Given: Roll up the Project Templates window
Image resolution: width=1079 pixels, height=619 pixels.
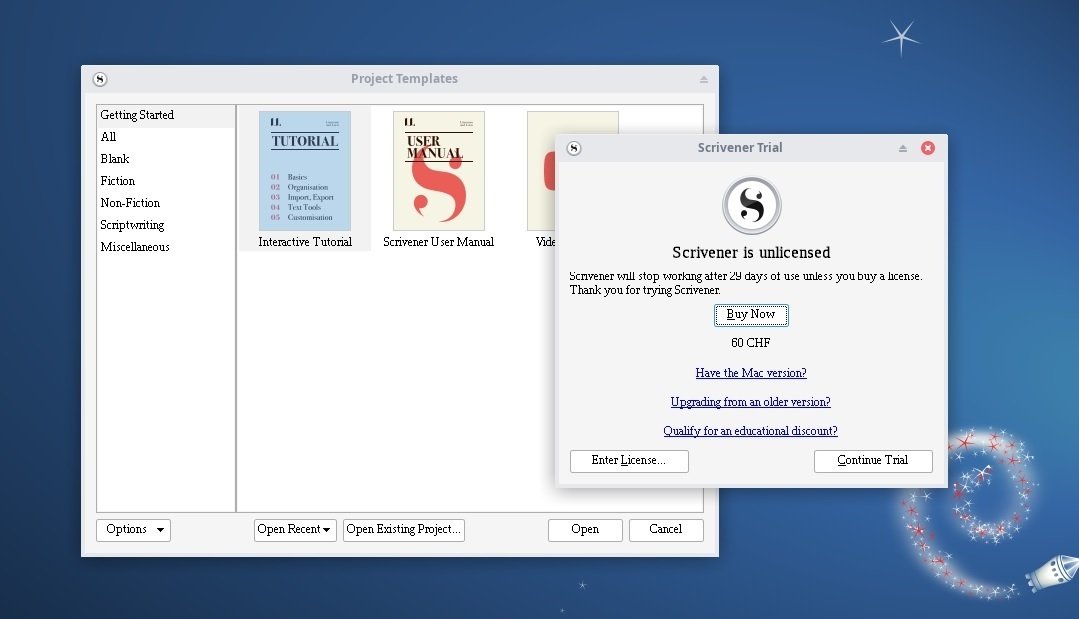Looking at the screenshot, I should pos(703,80).
